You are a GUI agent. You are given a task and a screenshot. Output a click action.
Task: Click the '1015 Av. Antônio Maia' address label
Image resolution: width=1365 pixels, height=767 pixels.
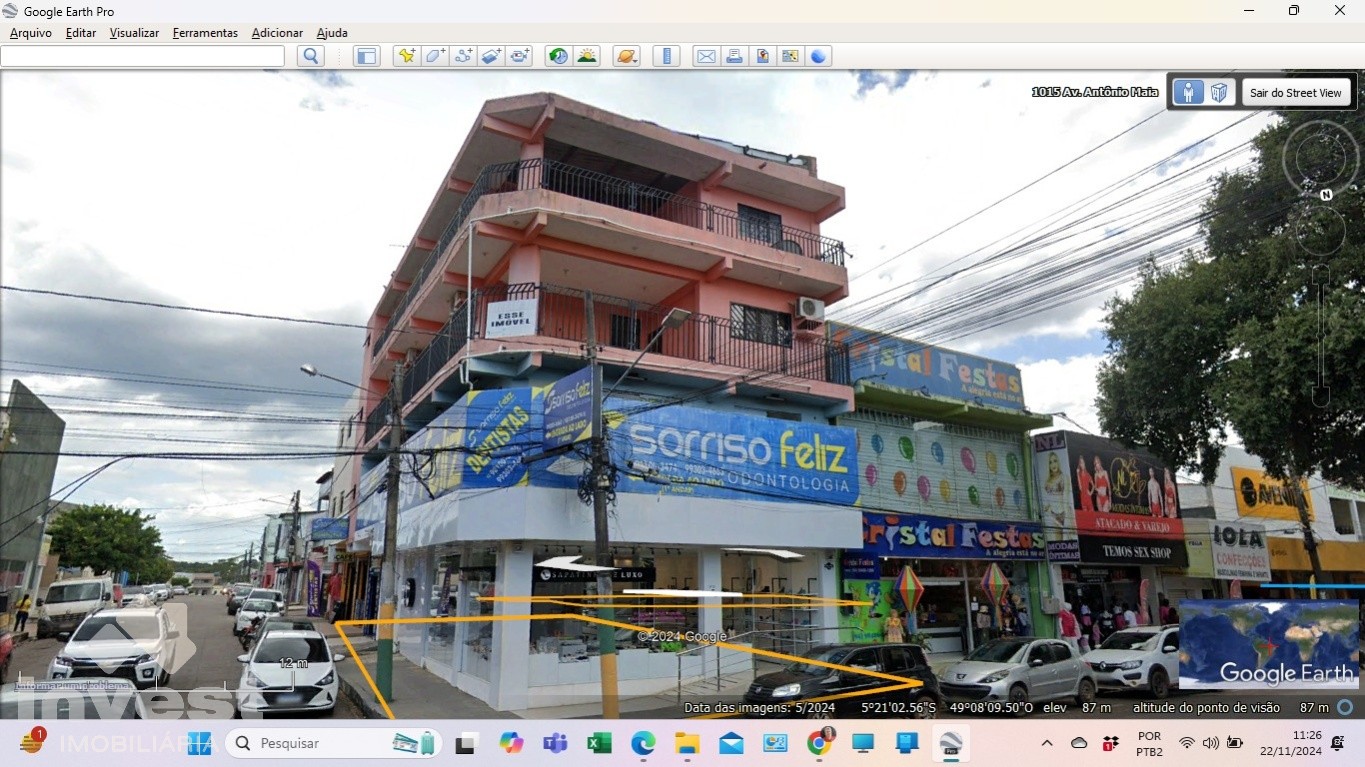(1095, 92)
